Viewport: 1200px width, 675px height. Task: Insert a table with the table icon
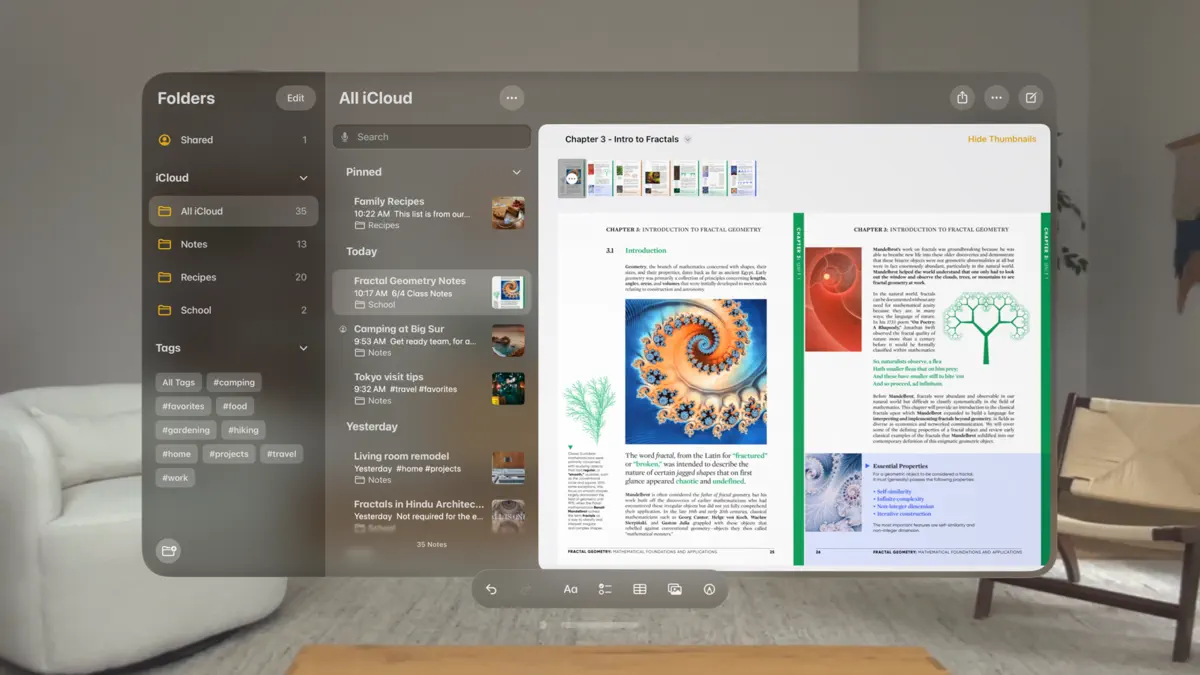coord(639,589)
